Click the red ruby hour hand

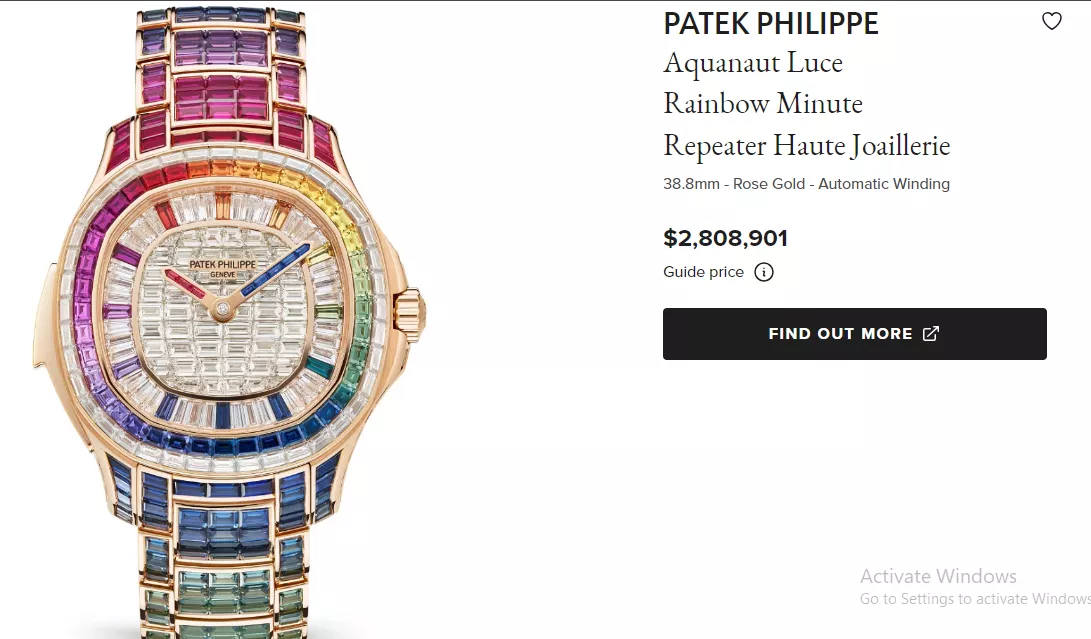(x=191, y=288)
